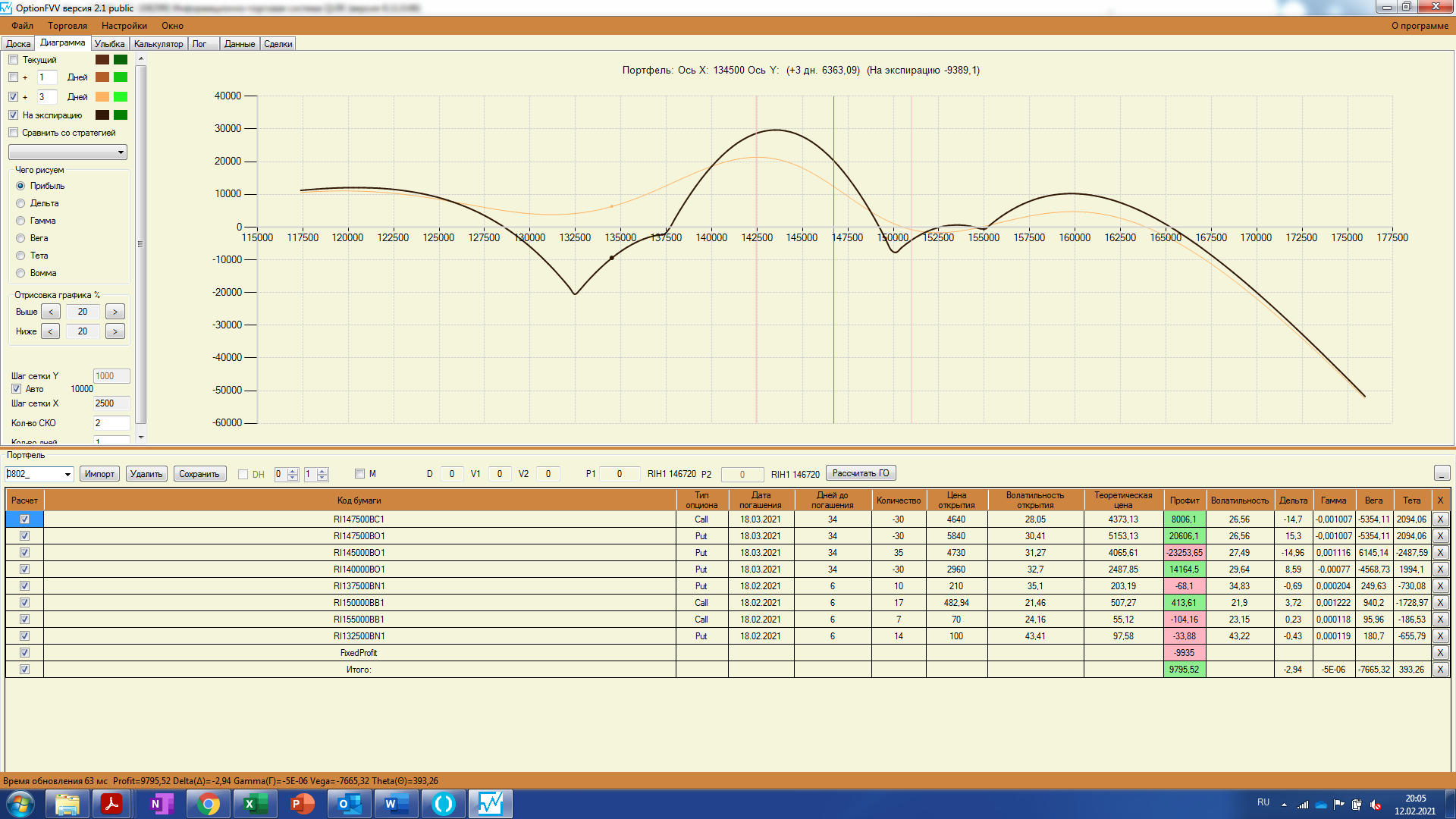
Task: Open Excel from the taskbar
Action: tap(256, 804)
